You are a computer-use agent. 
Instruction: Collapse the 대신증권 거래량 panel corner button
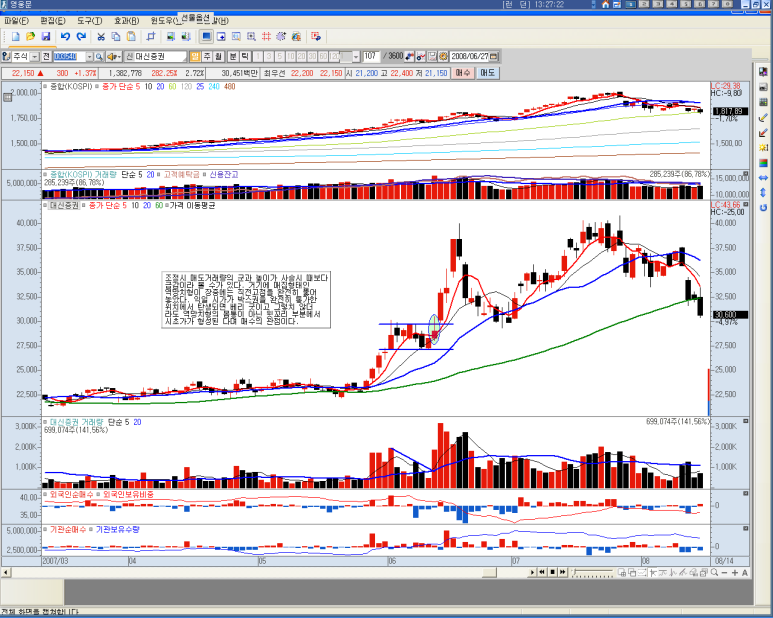coord(746,421)
